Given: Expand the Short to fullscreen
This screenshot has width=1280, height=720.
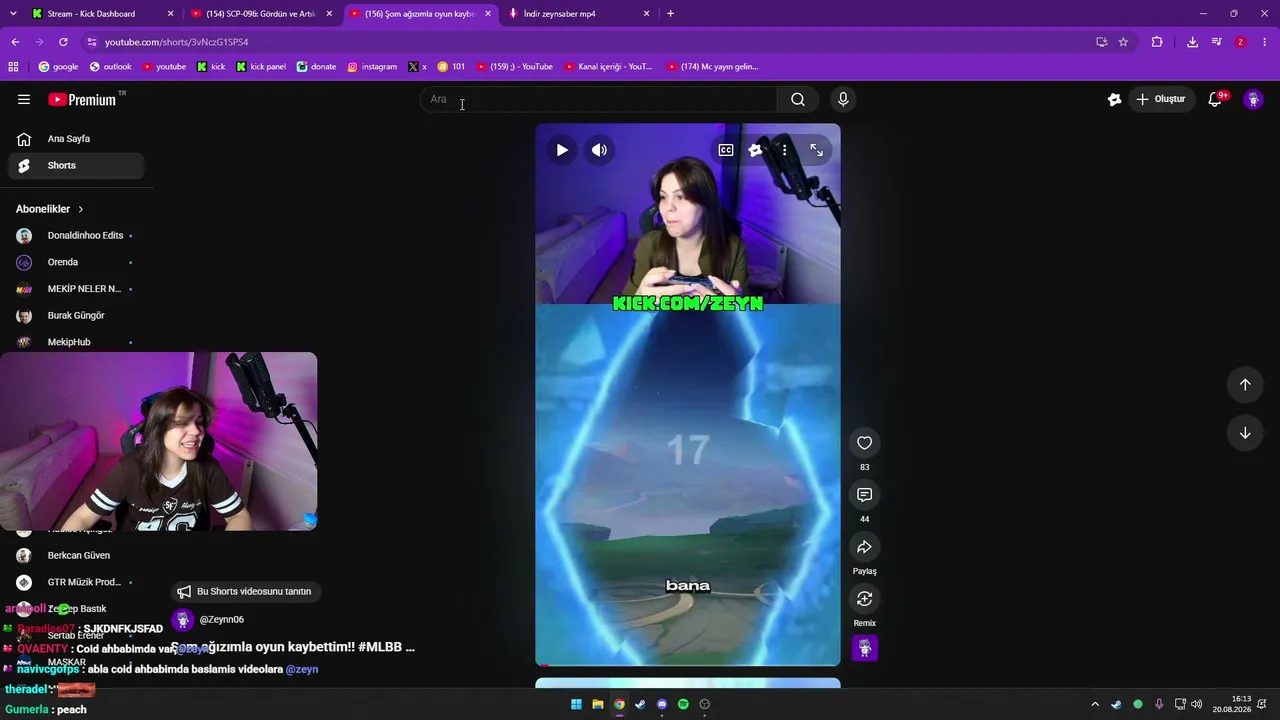Looking at the screenshot, I should [x=817, y=150].
